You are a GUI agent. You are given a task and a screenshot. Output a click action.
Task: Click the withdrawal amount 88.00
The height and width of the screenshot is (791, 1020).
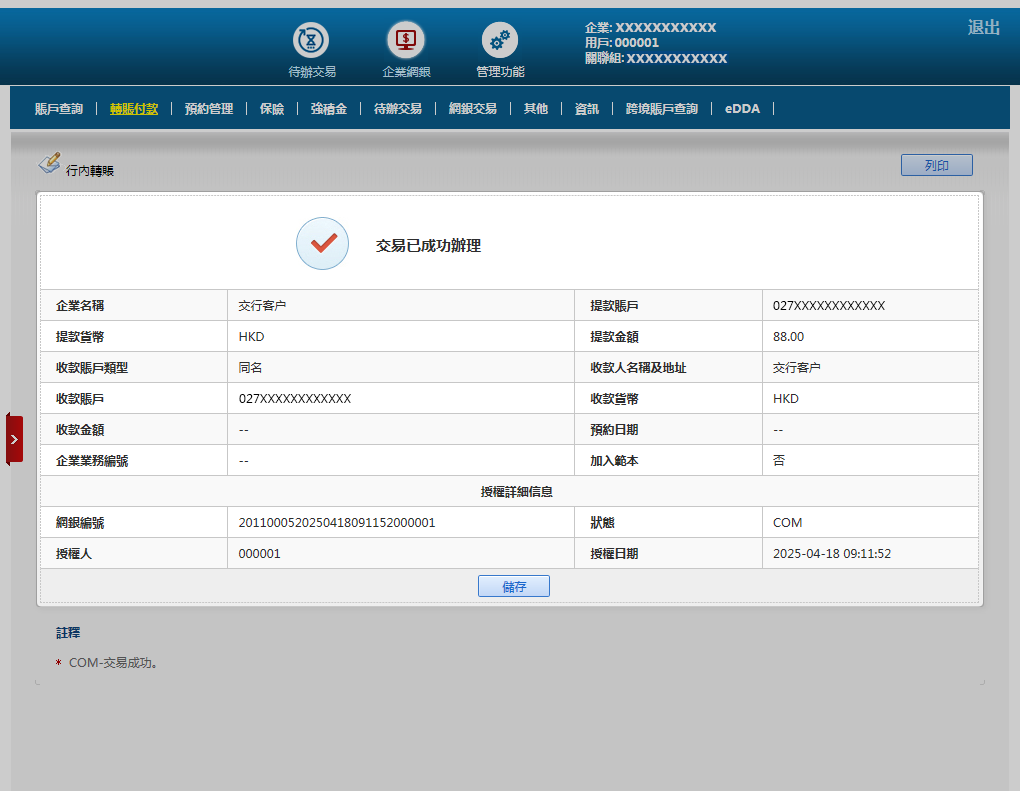click(788, 336)
